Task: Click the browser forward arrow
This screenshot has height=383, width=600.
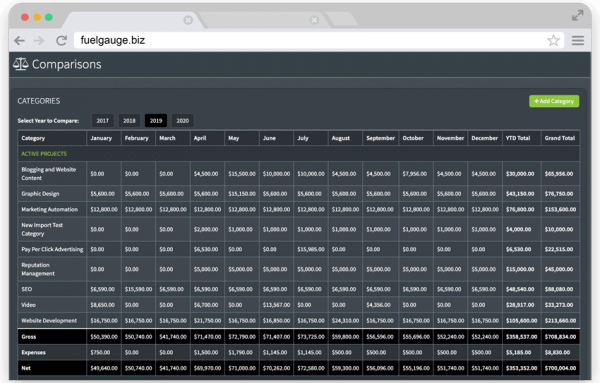Action: 39,40
